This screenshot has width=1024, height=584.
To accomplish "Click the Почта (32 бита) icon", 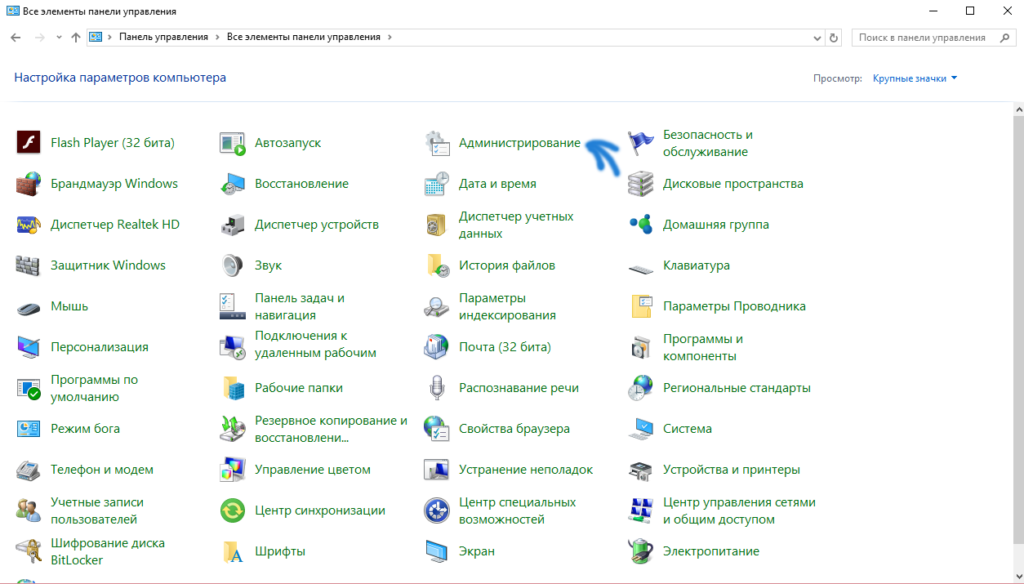I will (x=437, y=347).
